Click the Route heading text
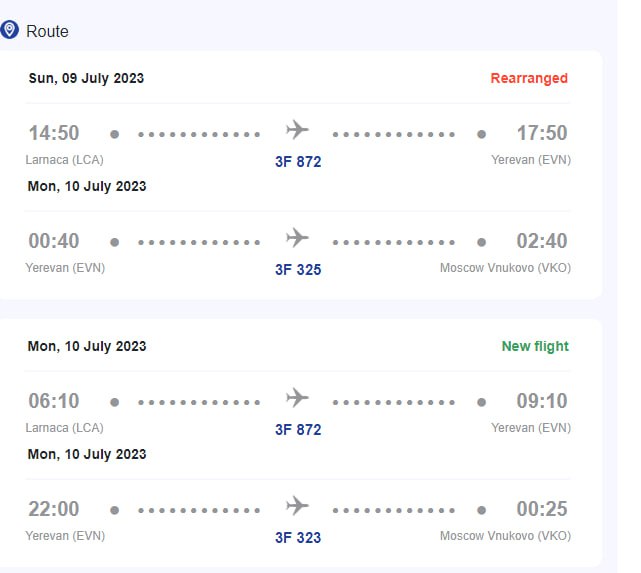This screenshot has width=641, height=573. click(47, 31)
